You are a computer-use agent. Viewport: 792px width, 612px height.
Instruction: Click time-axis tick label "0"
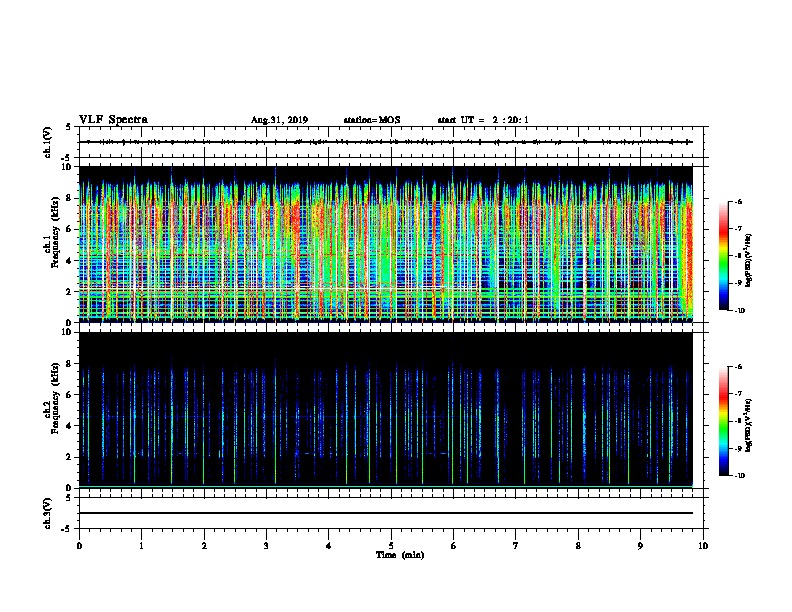coord(79,546)
